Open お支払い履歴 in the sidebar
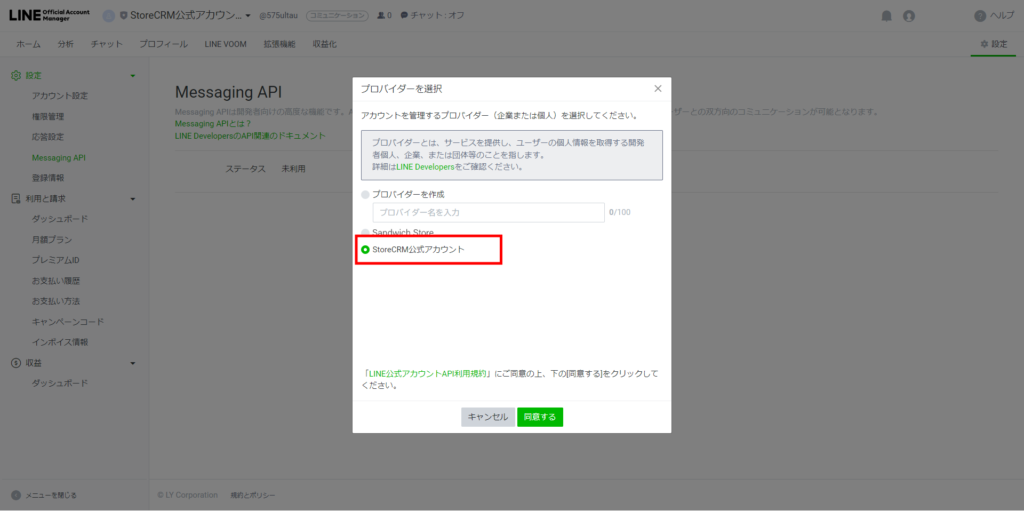 [56, 281]
